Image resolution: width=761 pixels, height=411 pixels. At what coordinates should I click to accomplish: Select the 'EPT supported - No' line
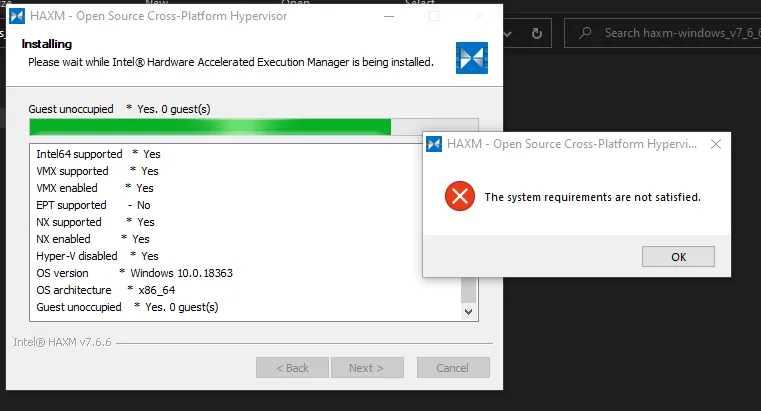click(x=93, y=205)
